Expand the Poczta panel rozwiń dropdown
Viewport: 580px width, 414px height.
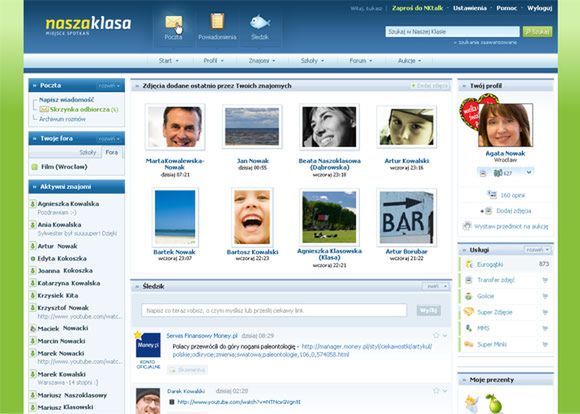(x=109, y=85)
